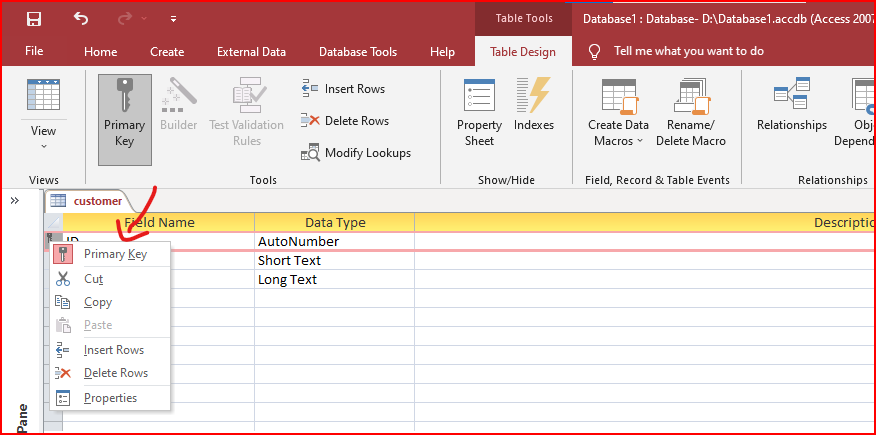Click the Builder wand icon
This screenshot has width=876, height=435.
[179, 94]
